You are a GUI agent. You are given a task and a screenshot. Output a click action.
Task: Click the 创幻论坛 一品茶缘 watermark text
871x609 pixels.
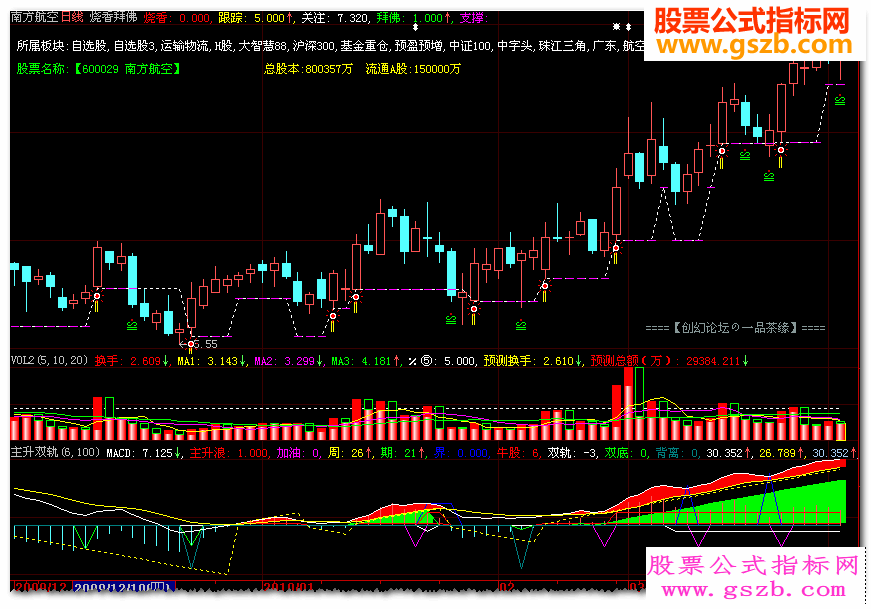[735, 328]
